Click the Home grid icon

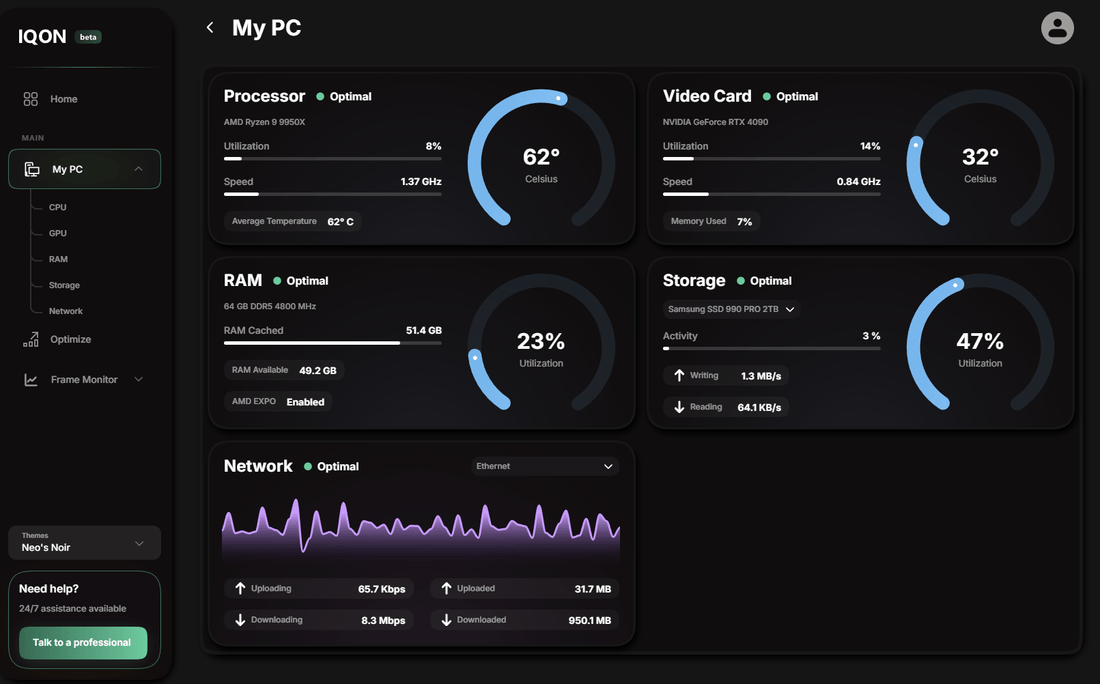tap(31, 99)
